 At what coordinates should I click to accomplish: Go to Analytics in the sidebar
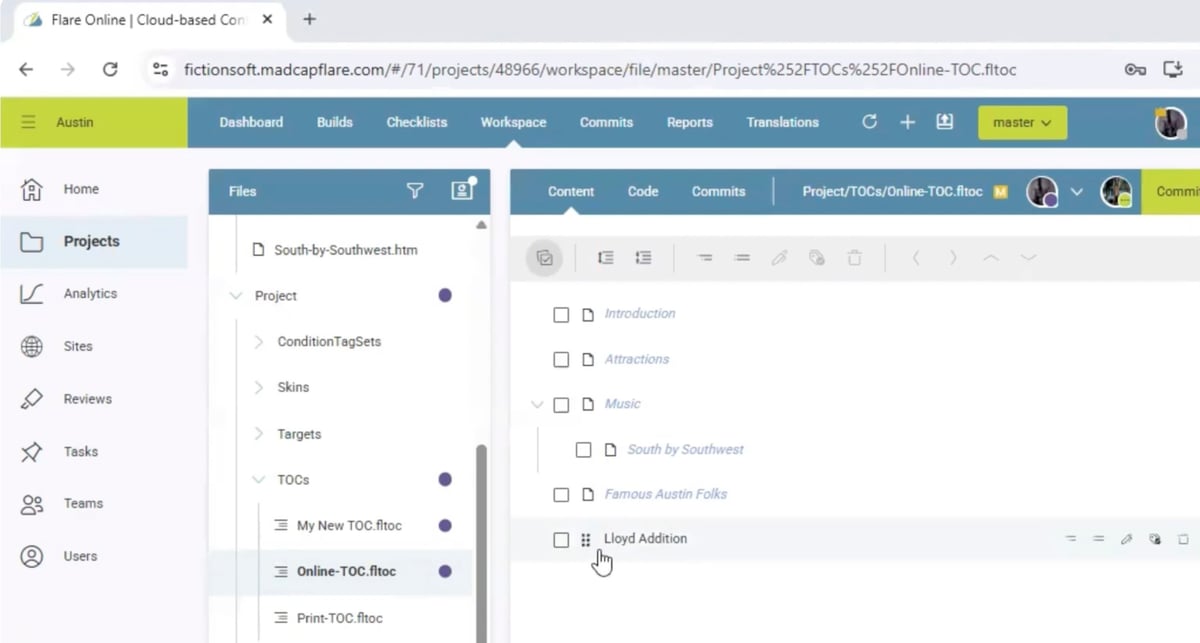[90, 293]
